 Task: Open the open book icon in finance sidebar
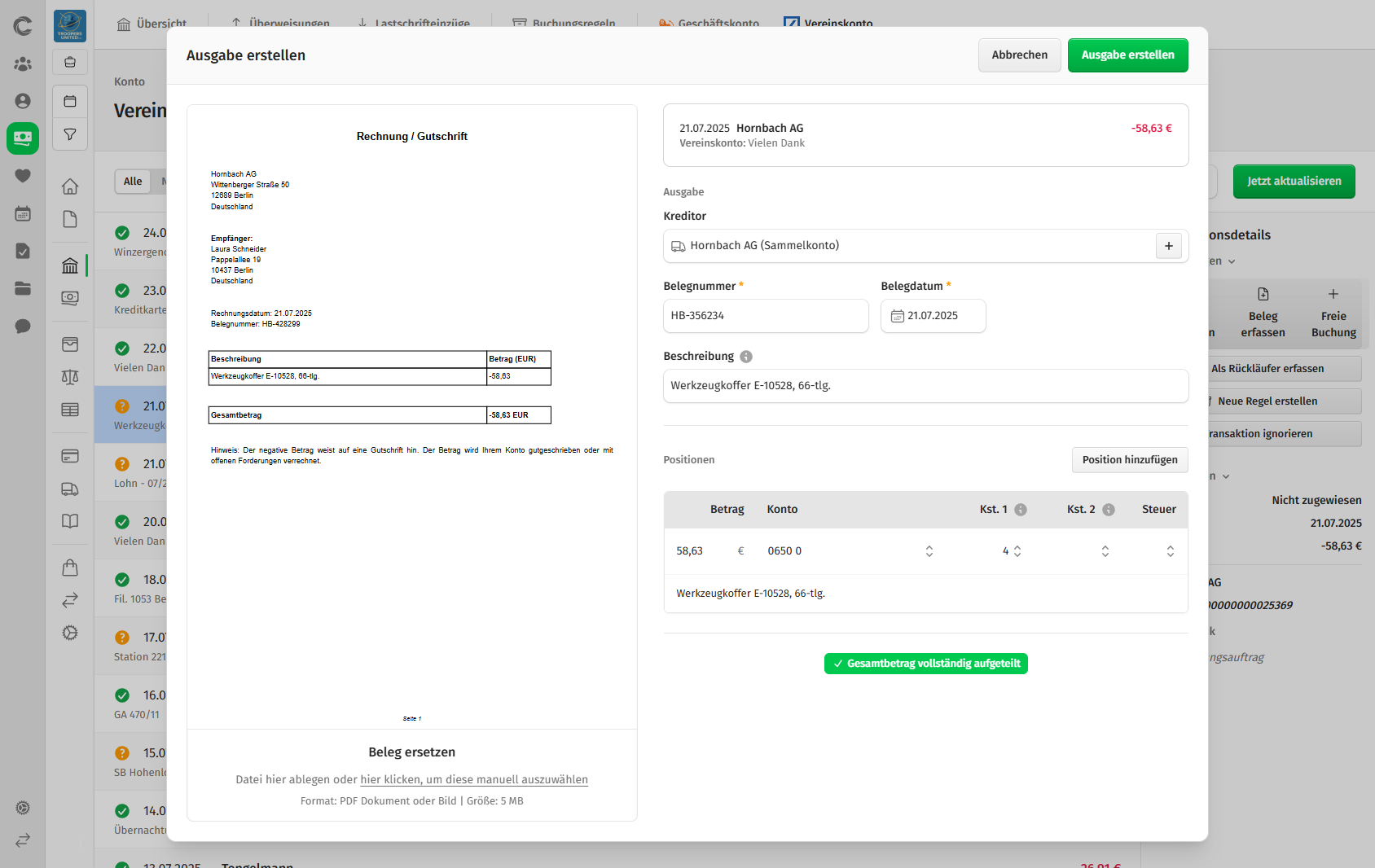click(70, 521)
